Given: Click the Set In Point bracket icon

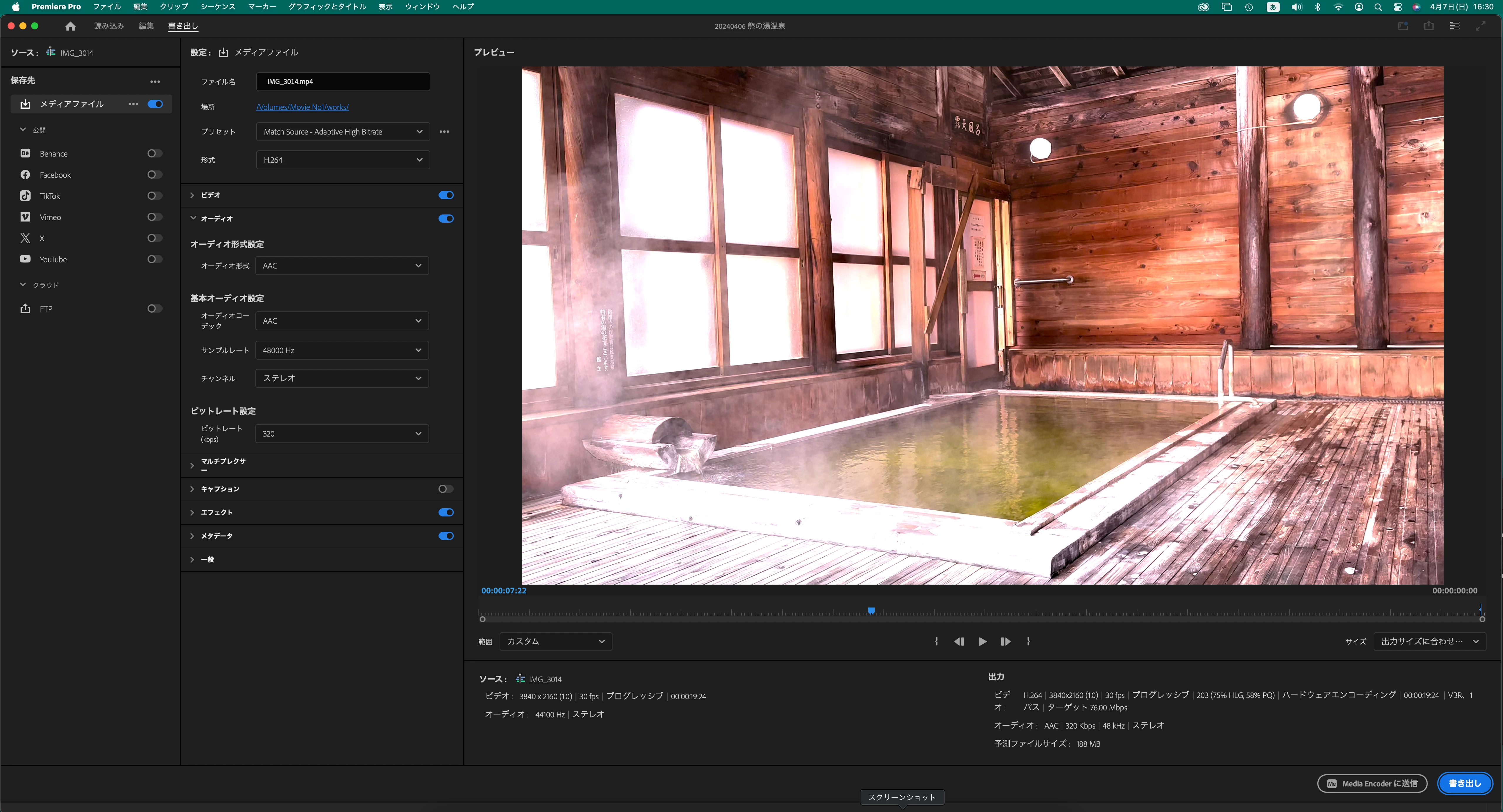Looking at the screenshot, I should 936,641.
